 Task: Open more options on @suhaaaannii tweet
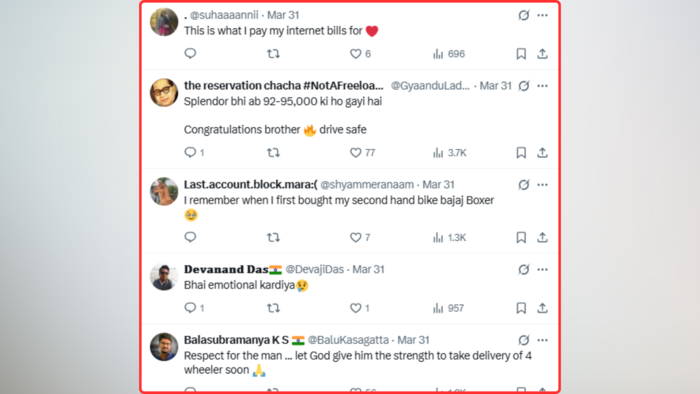542,15
